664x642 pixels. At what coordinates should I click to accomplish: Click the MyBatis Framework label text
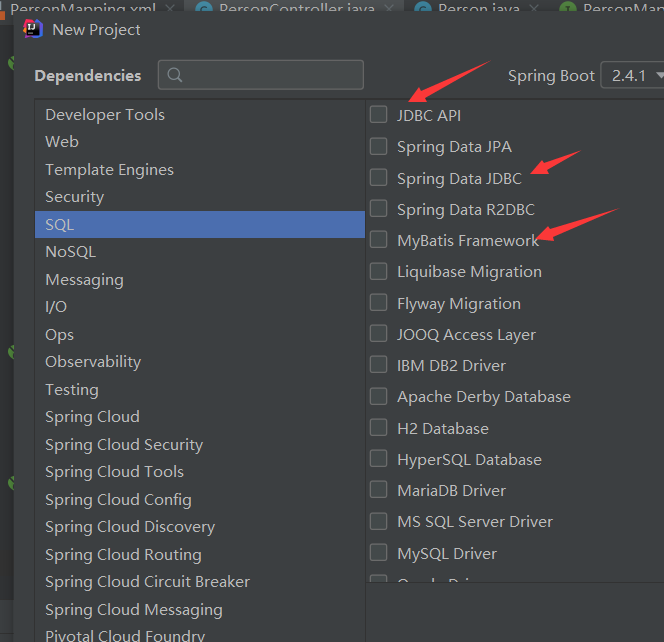coord(468,241)
